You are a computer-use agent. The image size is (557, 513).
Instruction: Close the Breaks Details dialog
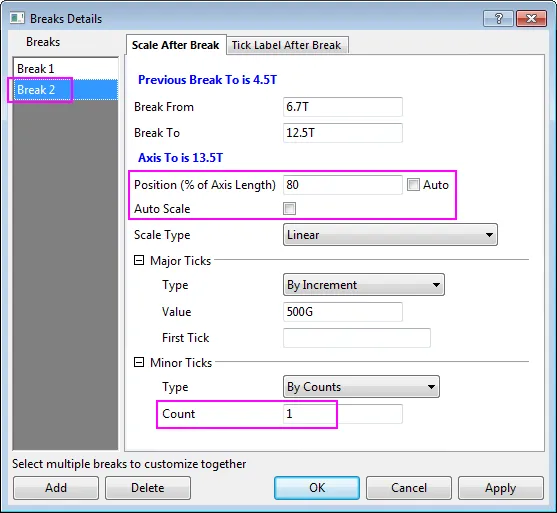[531, 18]
